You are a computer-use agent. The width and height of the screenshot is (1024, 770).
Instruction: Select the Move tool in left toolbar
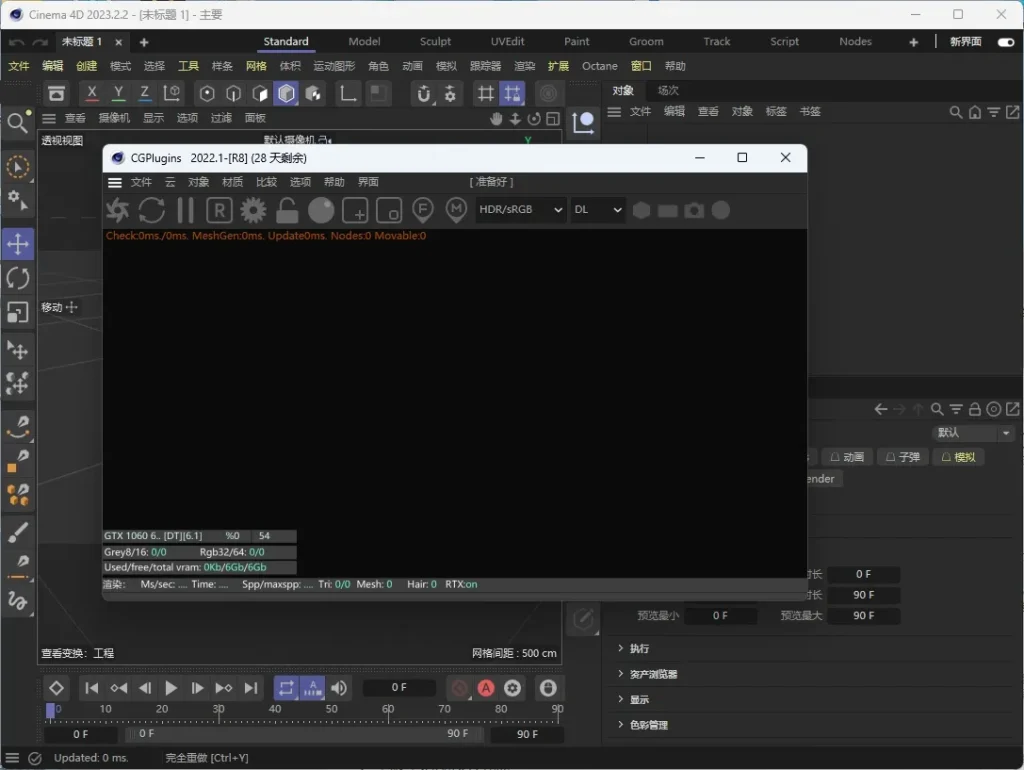pos(18,244)
